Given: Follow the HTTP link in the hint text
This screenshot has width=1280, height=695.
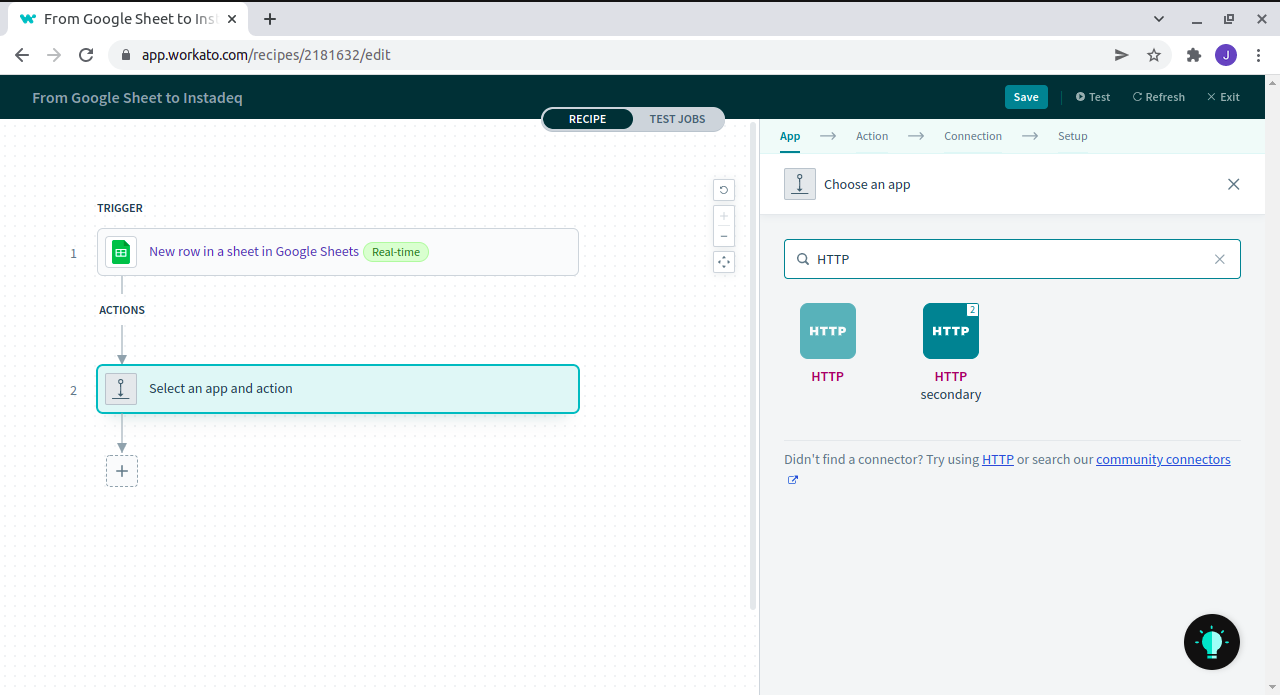Looking at the screenshot, I should tap(998, 460).
